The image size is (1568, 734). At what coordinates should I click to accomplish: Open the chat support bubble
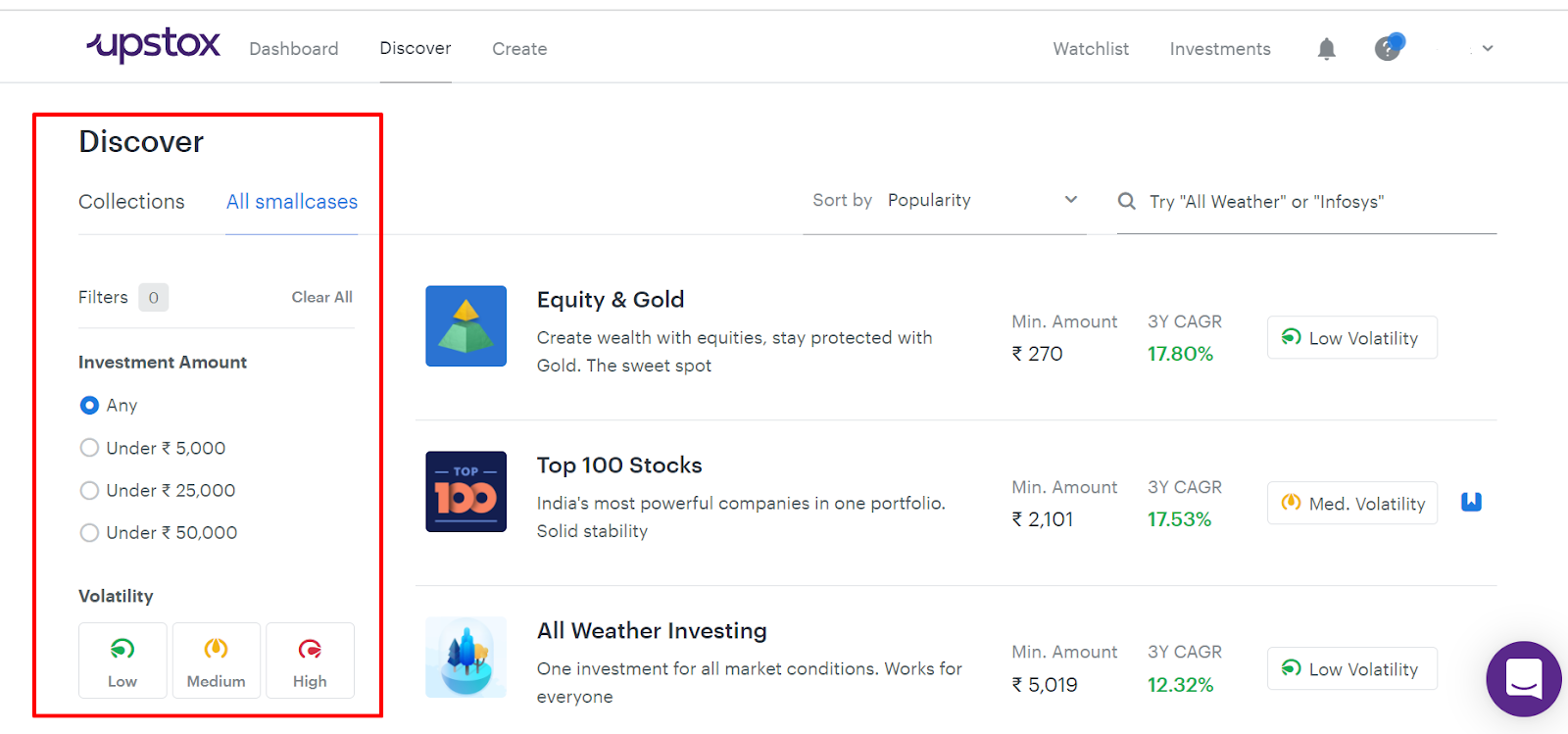[1523, 679]
